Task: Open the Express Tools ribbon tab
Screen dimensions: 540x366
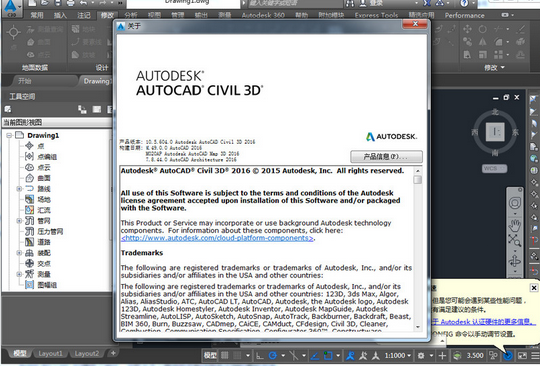Action: click(376, 15)
